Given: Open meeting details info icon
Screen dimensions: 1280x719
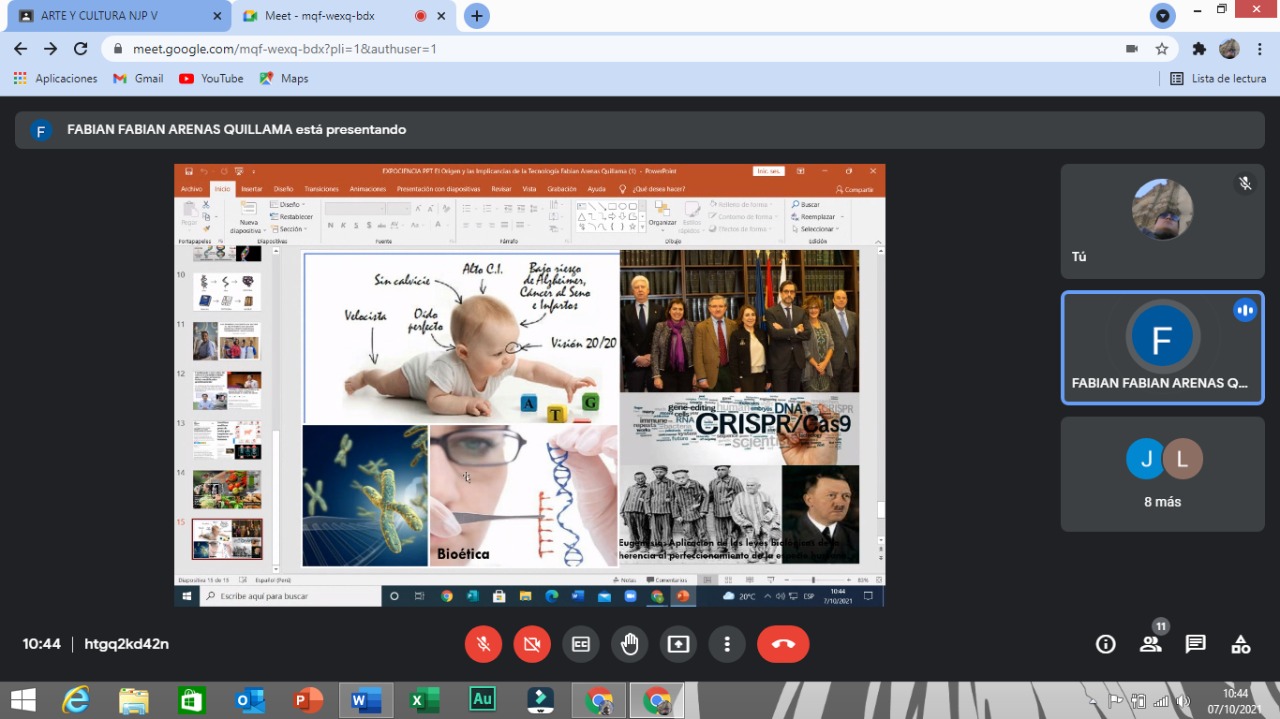Looking at the screenshot, I should click(1106, 644).
